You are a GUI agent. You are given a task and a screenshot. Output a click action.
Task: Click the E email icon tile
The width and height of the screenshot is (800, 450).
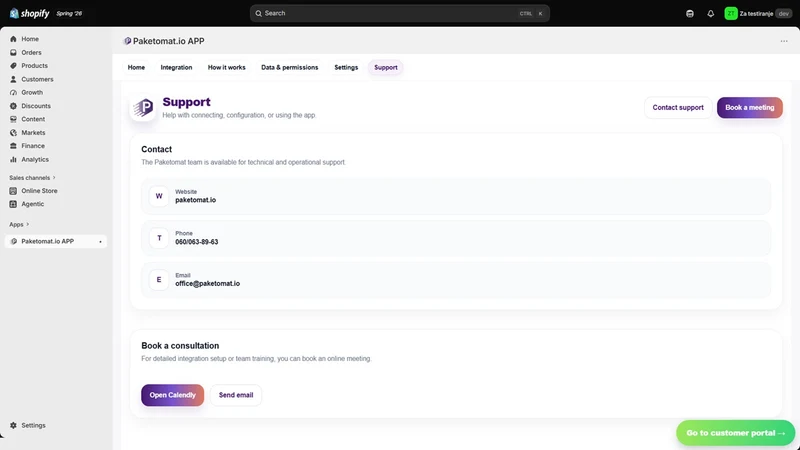point(159,280)
